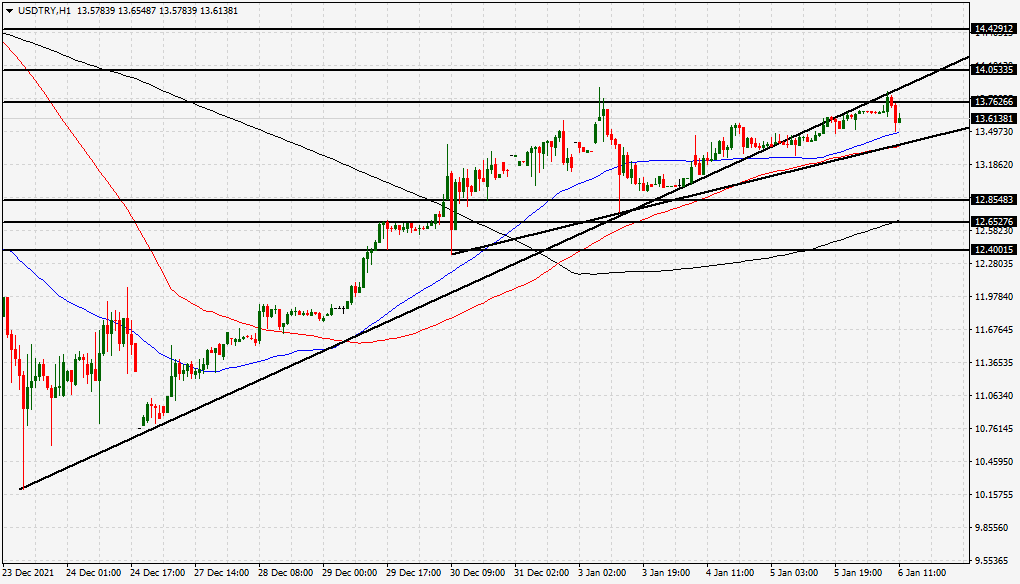Viewport: 1020px width, 584px height.
Task: Click the 14.05335 horizontal line price label
Action: (x=993, y=70)
